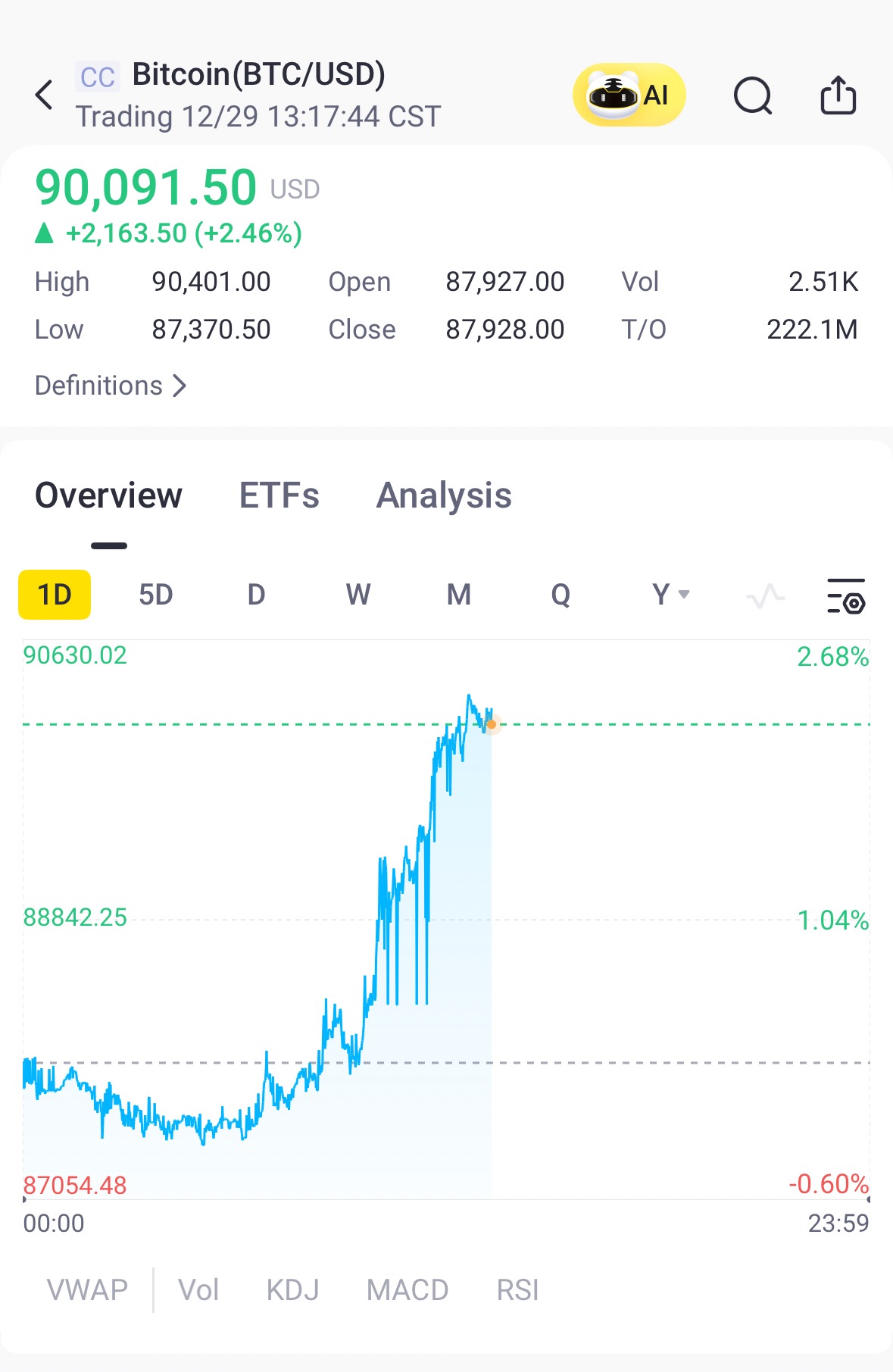
Task: Select the 1D timeframe
Action: tap(55, 595)
